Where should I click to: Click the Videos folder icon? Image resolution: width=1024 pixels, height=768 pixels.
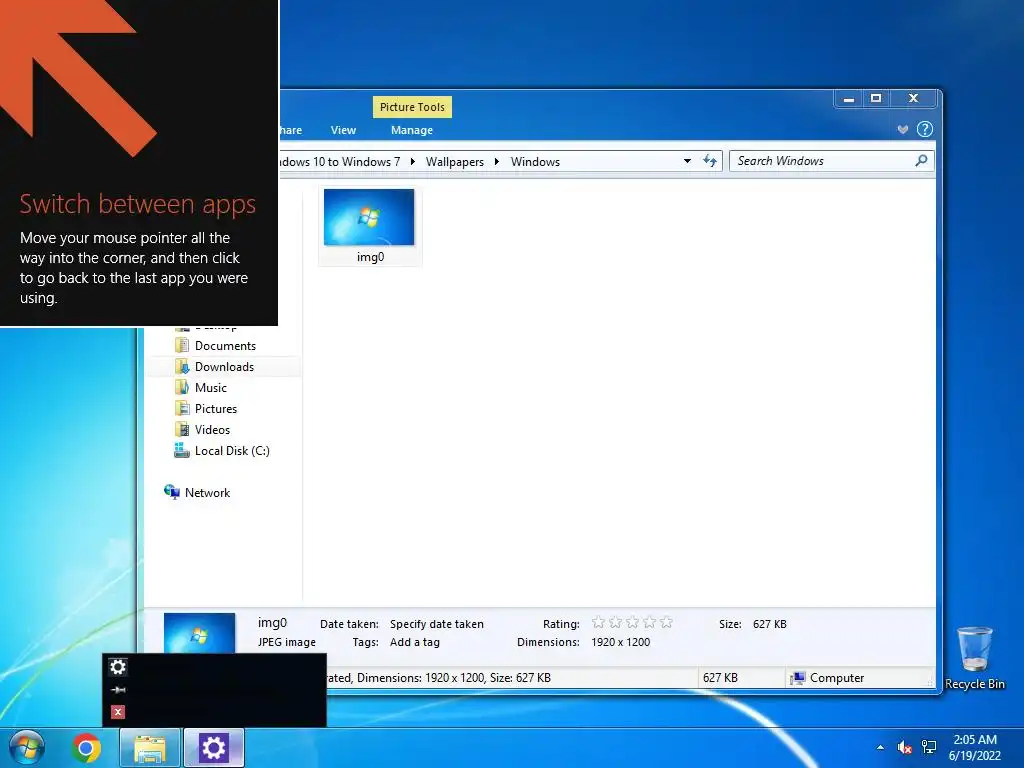(182, 429)
